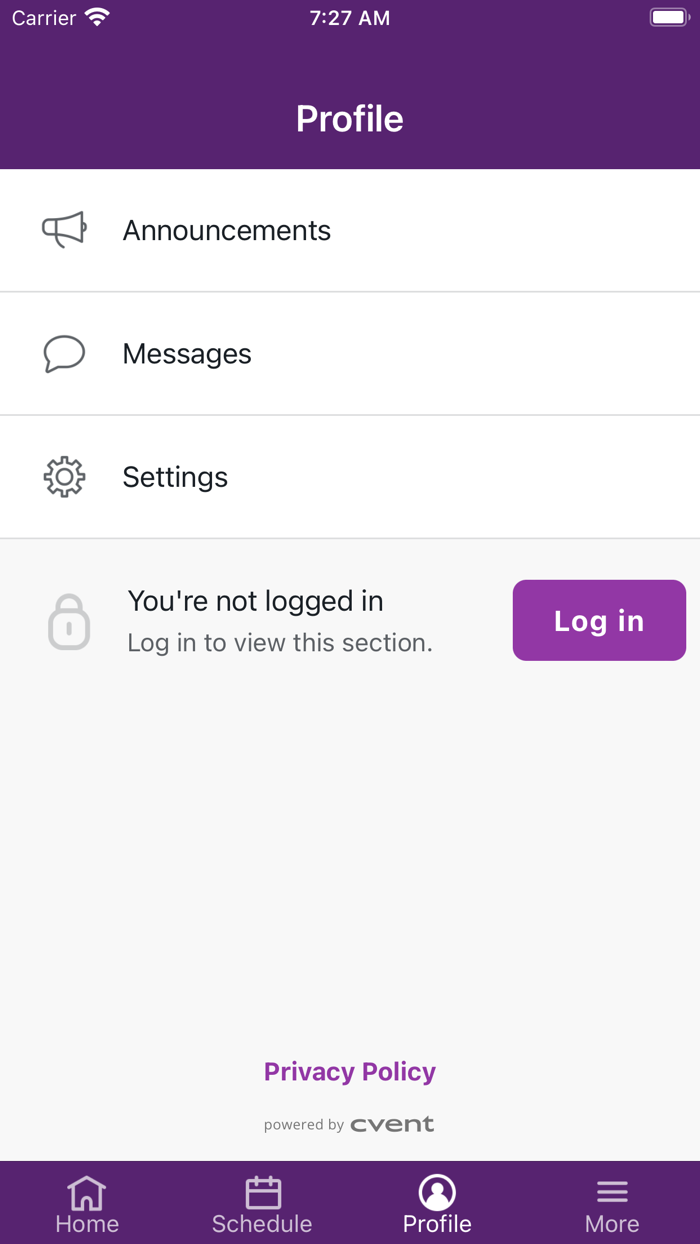700x1244 pixels.
Task: Select the Messages row label
Action: 187,354
